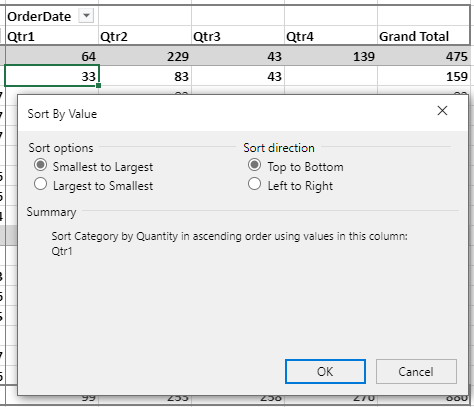Open the OrderDate filter dropdown

pyautogui.click(x=86, y=16)
